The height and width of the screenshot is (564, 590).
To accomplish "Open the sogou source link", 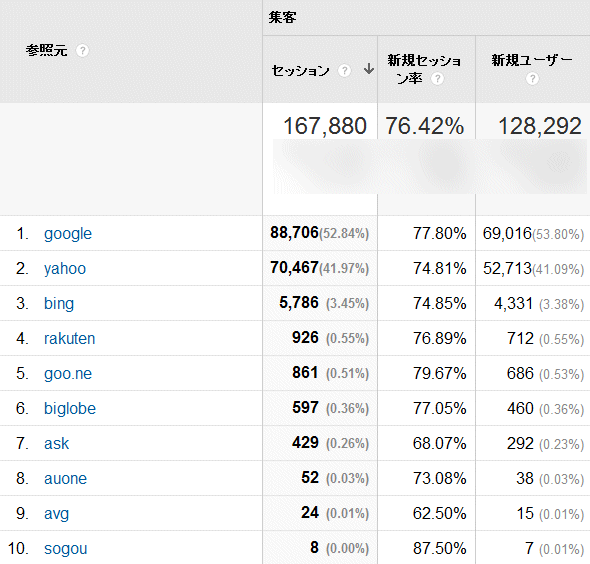I will (x=65, y=549).
